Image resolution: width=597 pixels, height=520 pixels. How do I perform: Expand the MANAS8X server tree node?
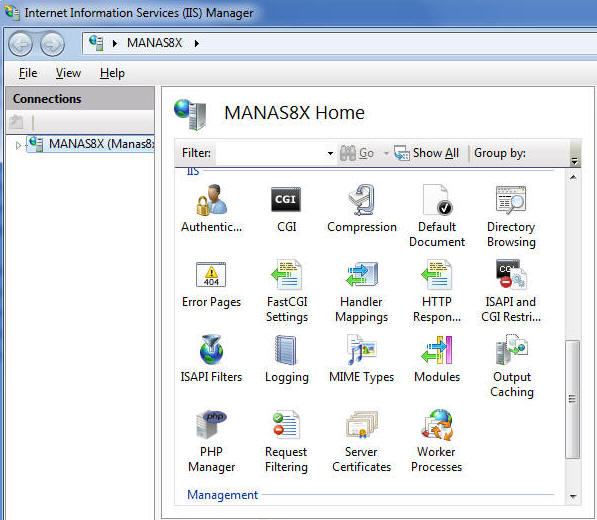18,145
